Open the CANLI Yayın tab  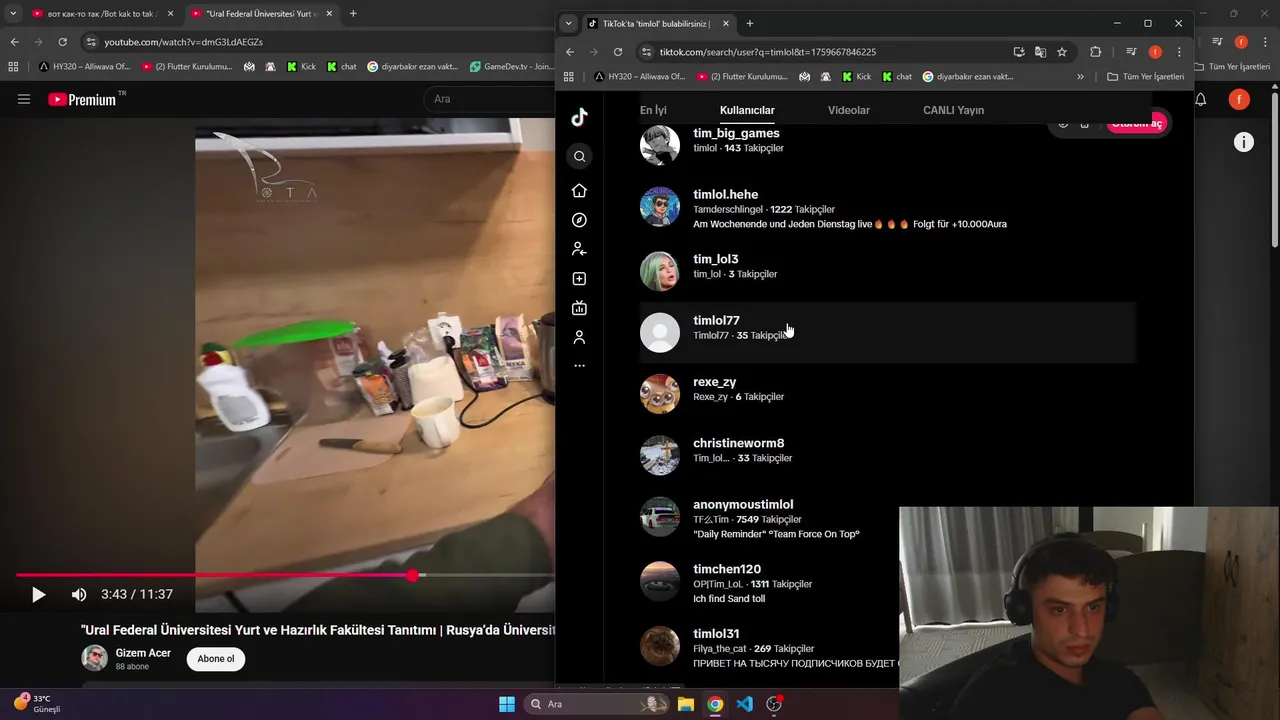pyautogui.click(x=953, y=110)
